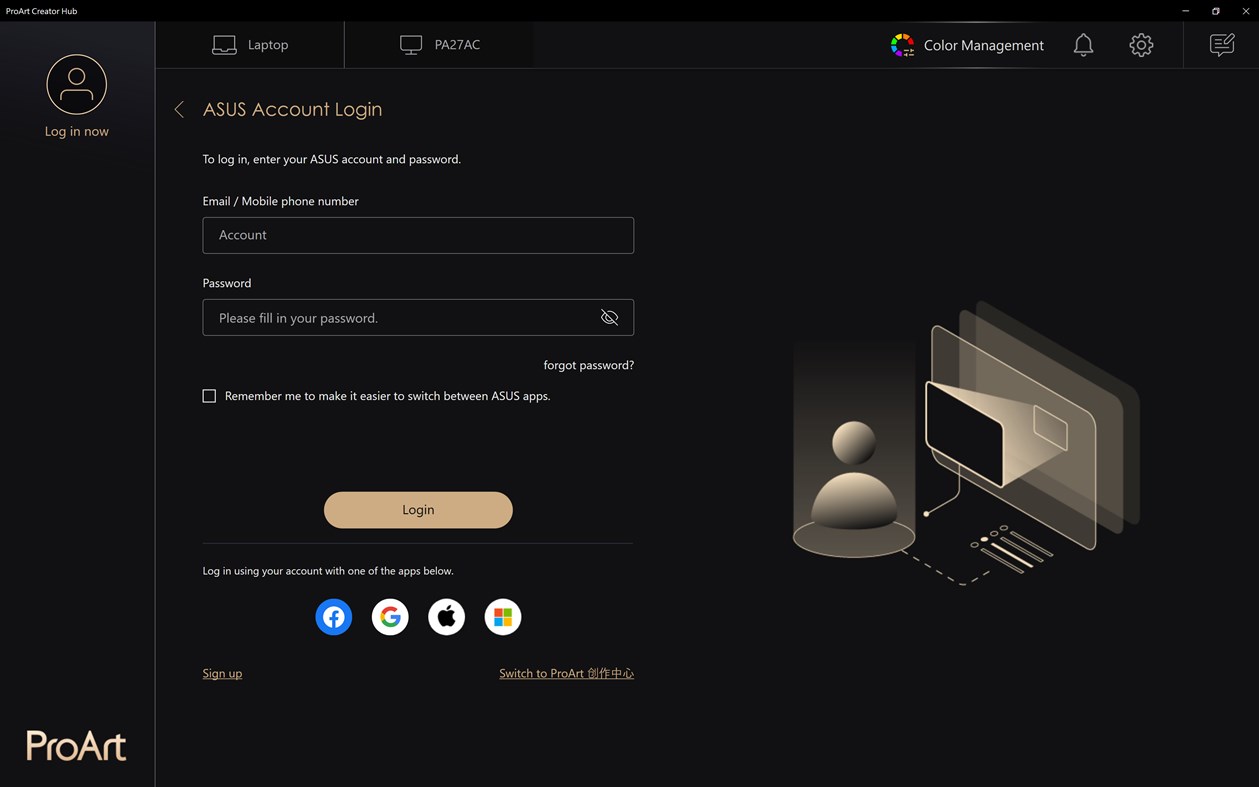Focus the Account email input field
The image size is (1259, 787).
418,235
